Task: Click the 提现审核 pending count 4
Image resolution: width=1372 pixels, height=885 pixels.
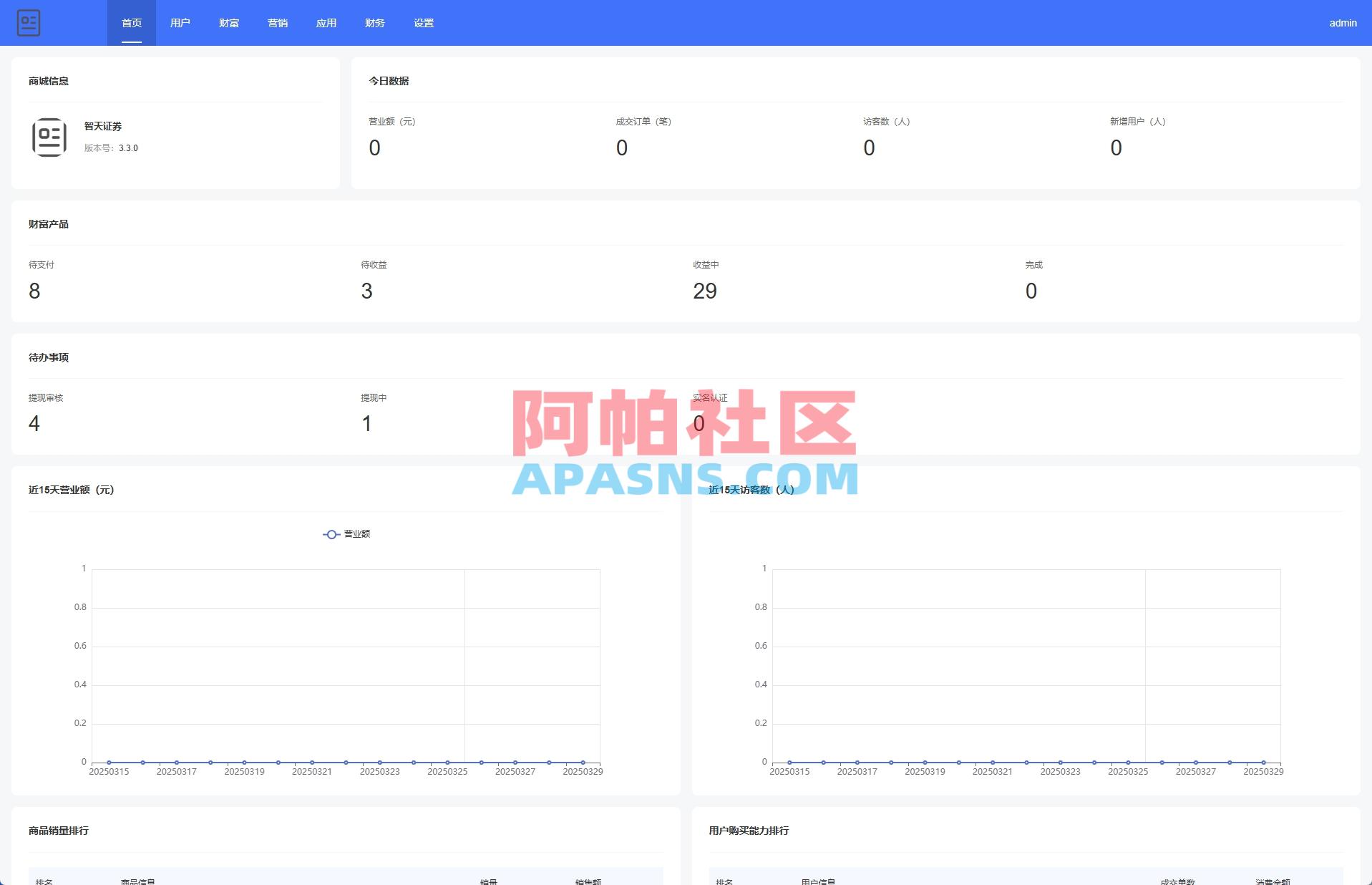Action: click(33, 423)
